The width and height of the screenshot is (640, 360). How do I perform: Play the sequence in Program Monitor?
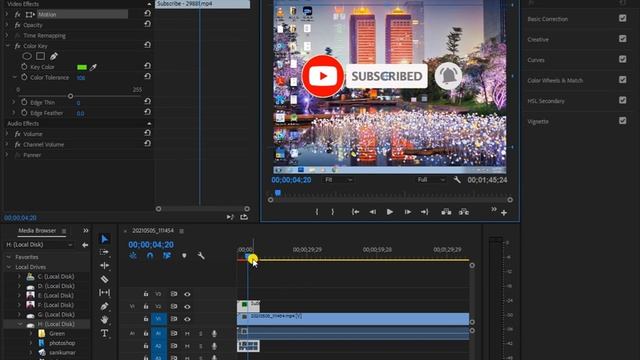[390, 212]
